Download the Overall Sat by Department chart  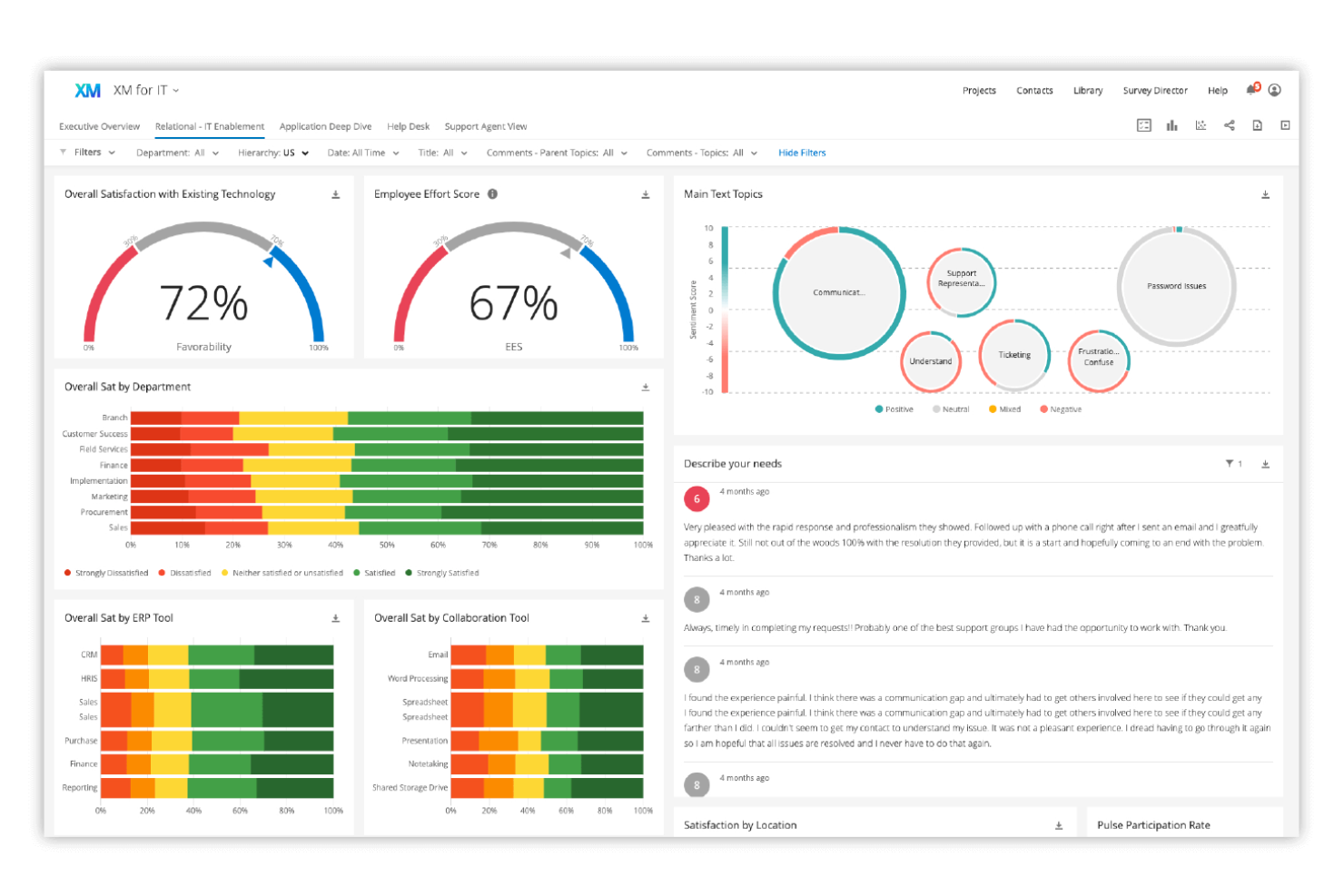pyautogui.click(x=646, y=386)
